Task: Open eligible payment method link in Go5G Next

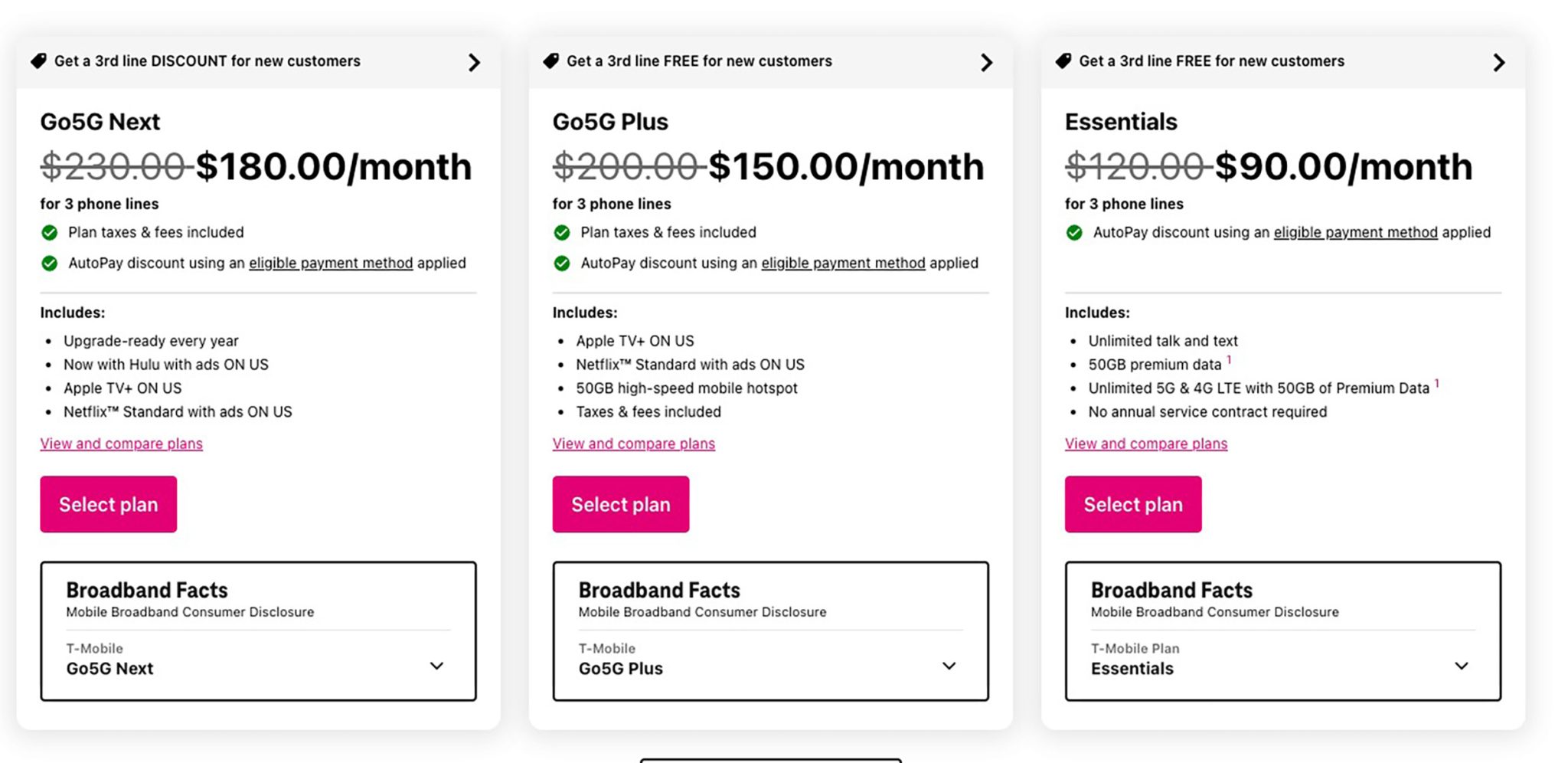Action: point(331,264)
